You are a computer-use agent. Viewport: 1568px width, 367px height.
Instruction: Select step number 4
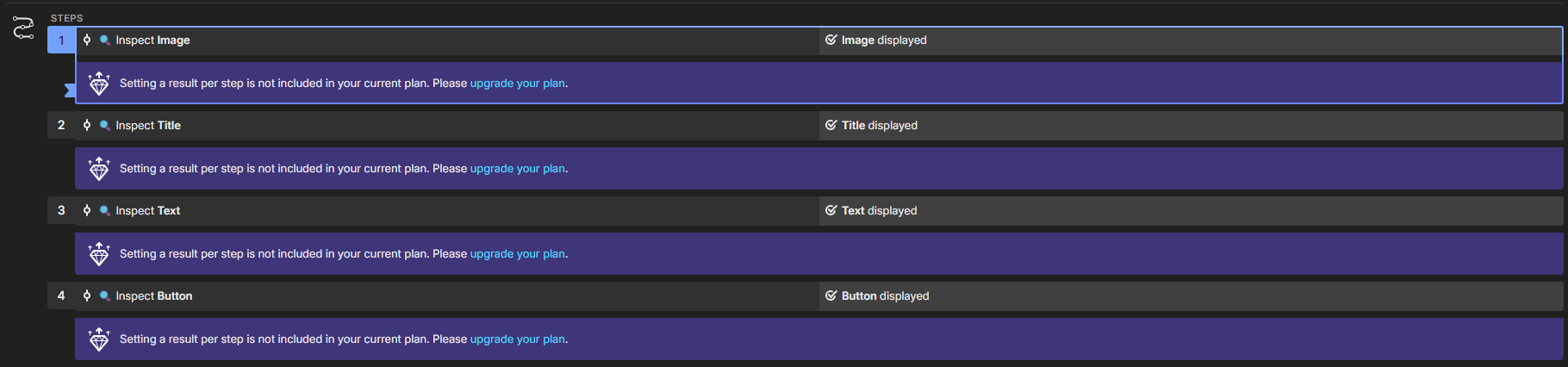(61, 295)
